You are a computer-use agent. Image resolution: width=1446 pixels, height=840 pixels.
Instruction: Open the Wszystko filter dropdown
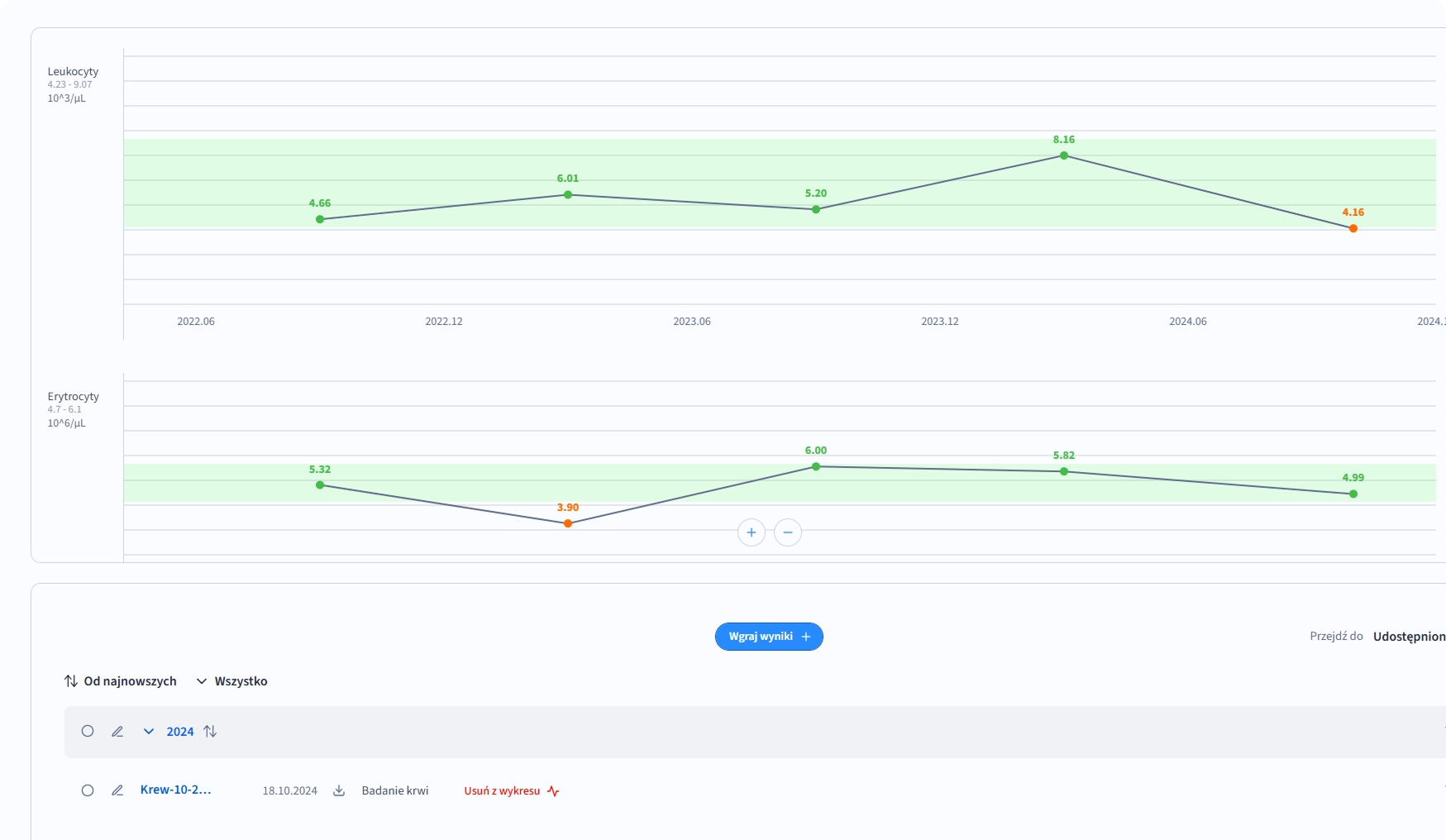click(232, 681)
